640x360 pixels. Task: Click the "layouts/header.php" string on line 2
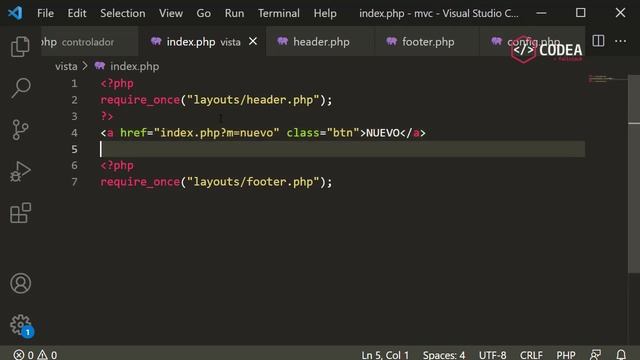pos(253,100)
